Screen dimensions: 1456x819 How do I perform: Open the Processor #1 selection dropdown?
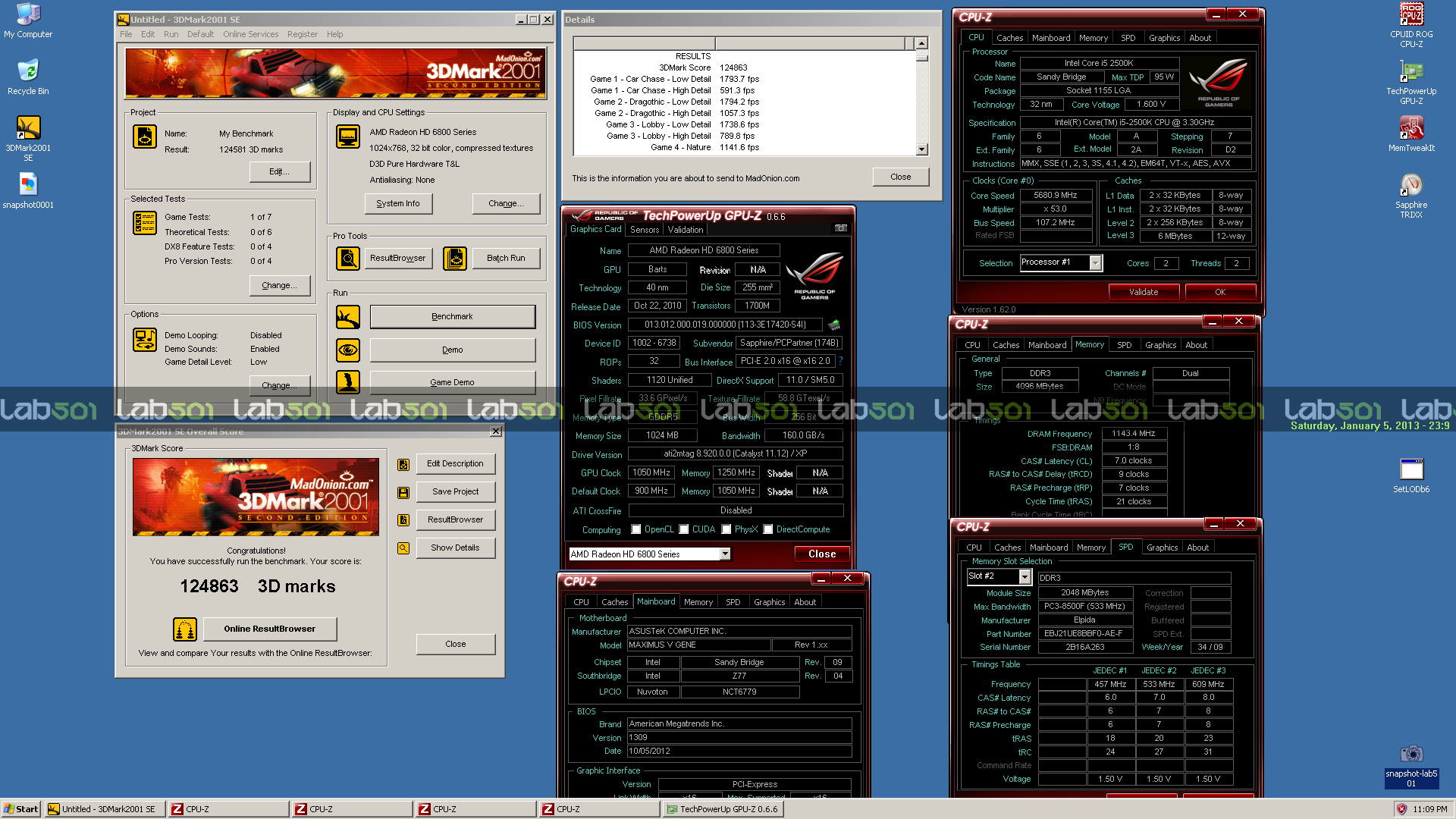tap(1095, 262)
